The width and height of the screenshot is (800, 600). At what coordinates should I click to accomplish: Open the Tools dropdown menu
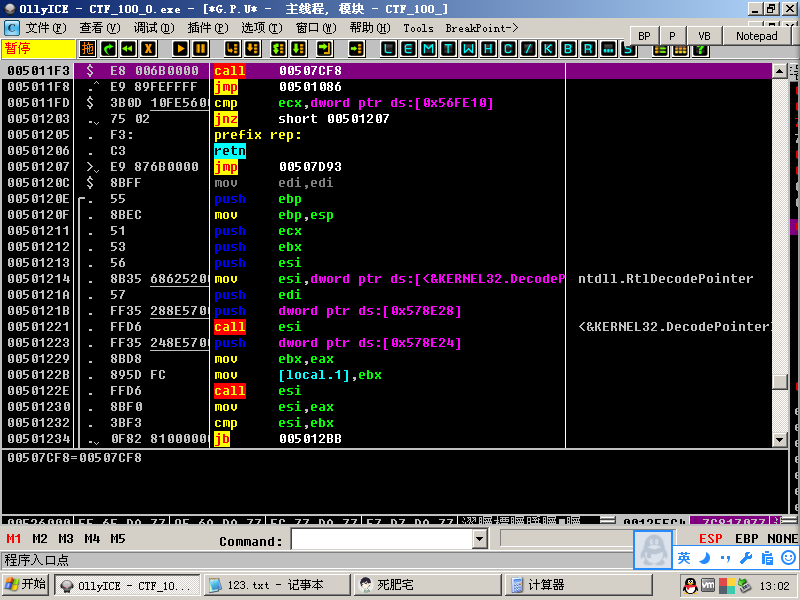tap(418, 28)
